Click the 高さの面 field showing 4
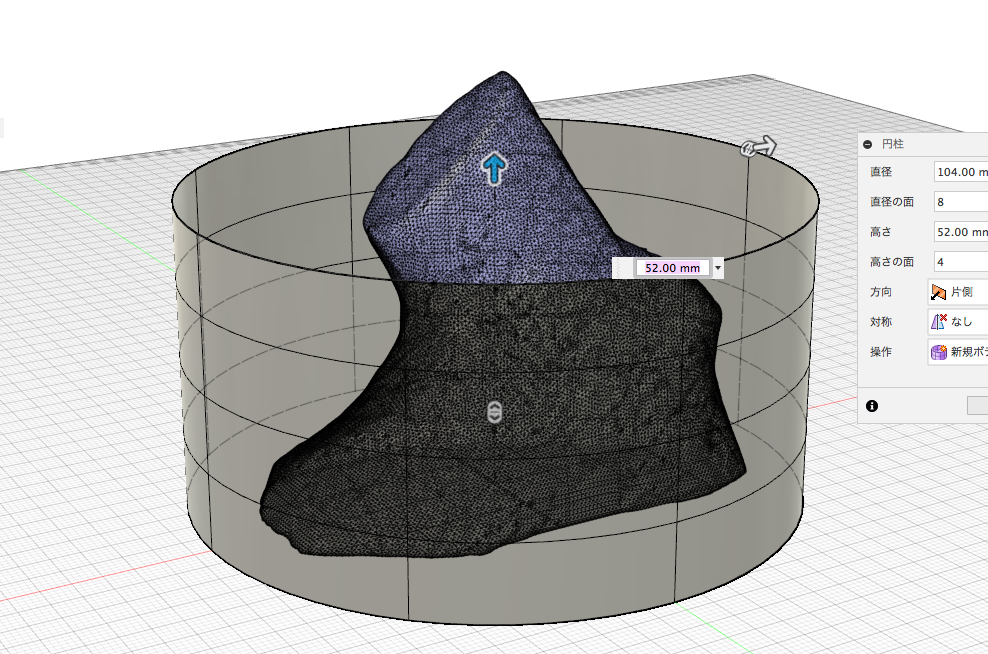988x654 pixels. [961, 261]
